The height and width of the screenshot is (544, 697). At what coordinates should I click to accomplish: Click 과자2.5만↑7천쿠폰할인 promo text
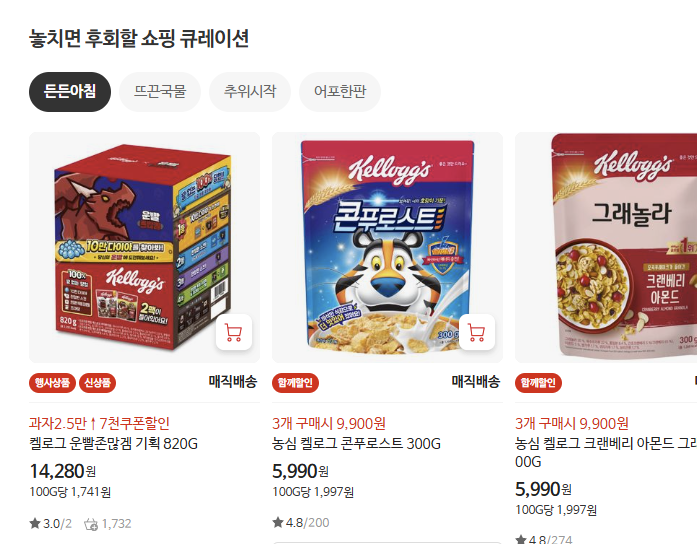point(99,423)
